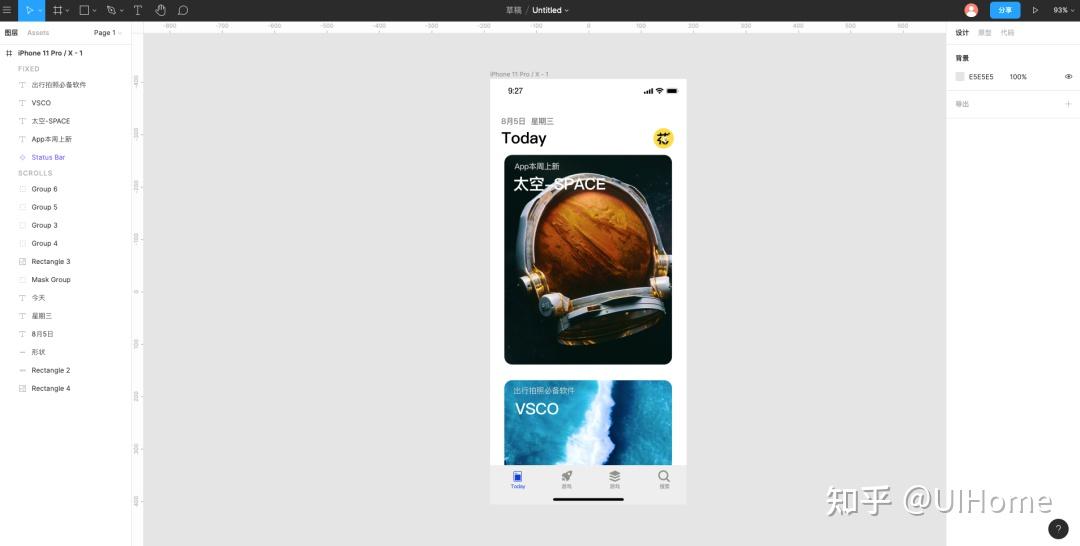Image resolution: width=1080 pixels, height=546 pixels.
Task: Open the shape tools dropdown arrow
Action: 94,11
